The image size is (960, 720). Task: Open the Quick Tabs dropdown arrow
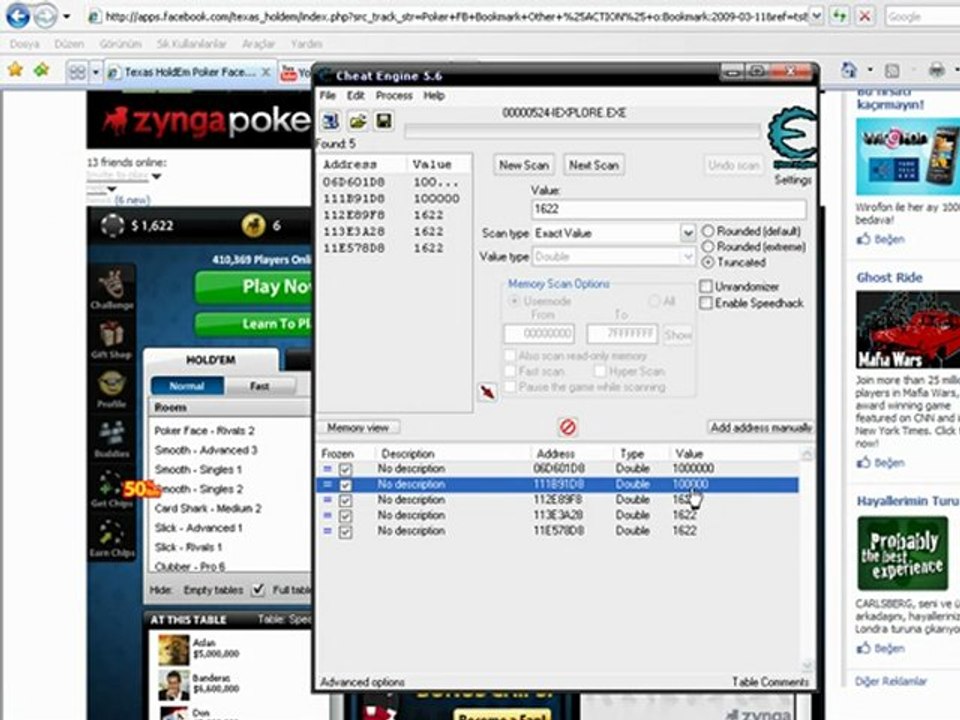coord(96,73)
